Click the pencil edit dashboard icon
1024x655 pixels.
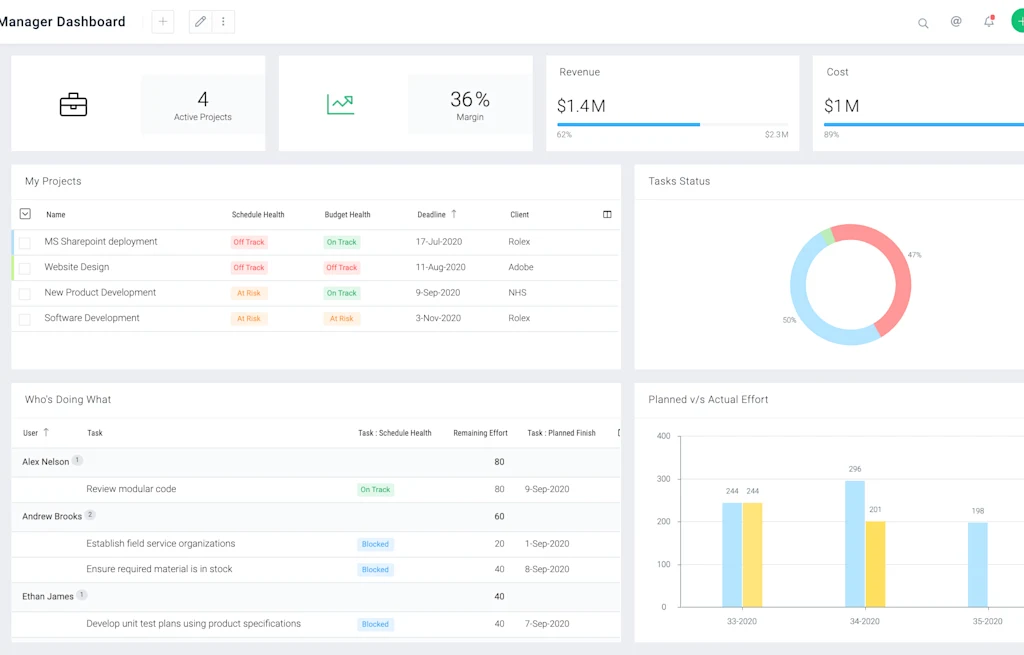pyautogui.click(x=200, y=22)
